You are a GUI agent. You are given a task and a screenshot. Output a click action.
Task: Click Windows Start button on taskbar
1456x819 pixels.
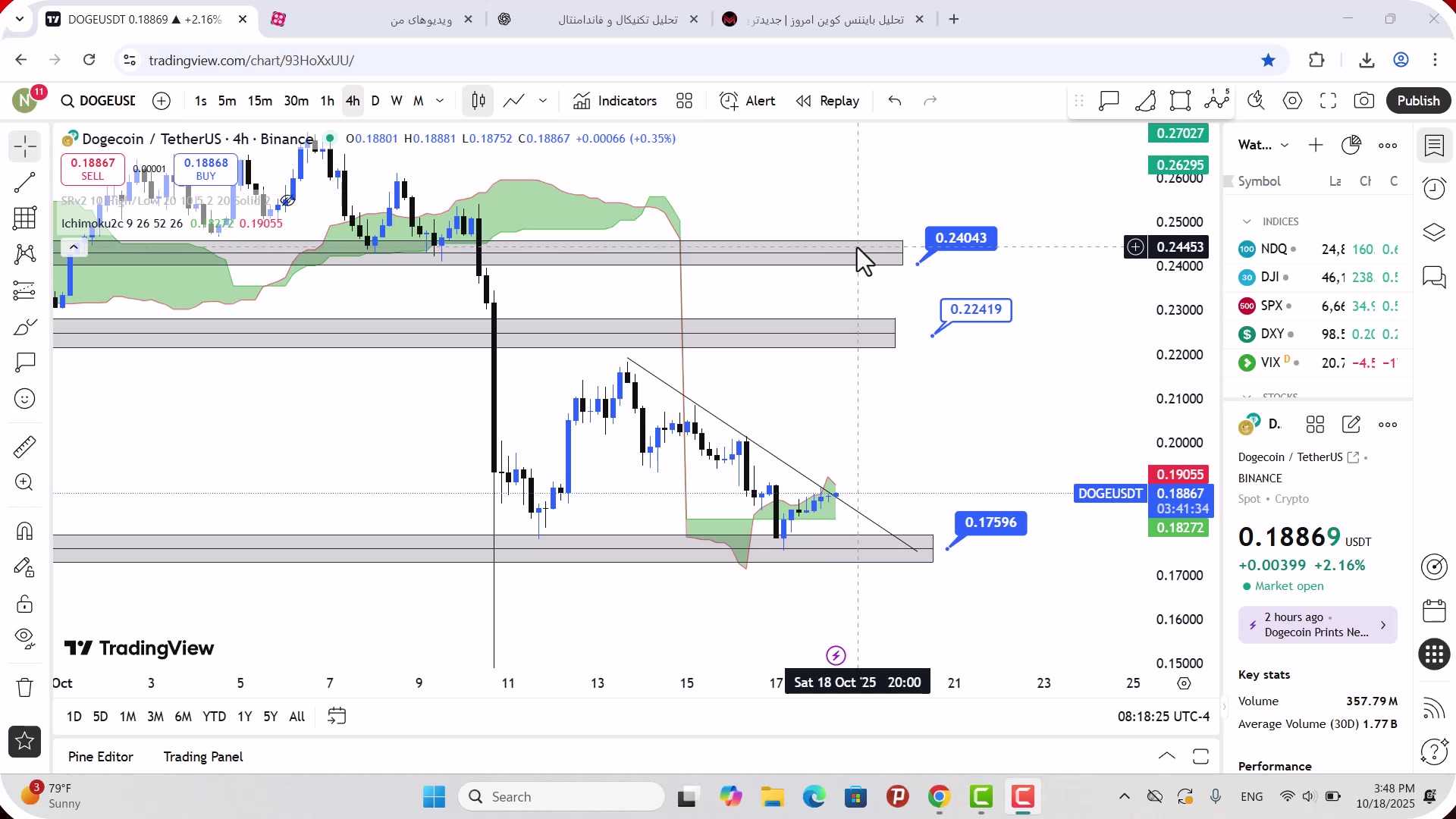pos(435,797)
